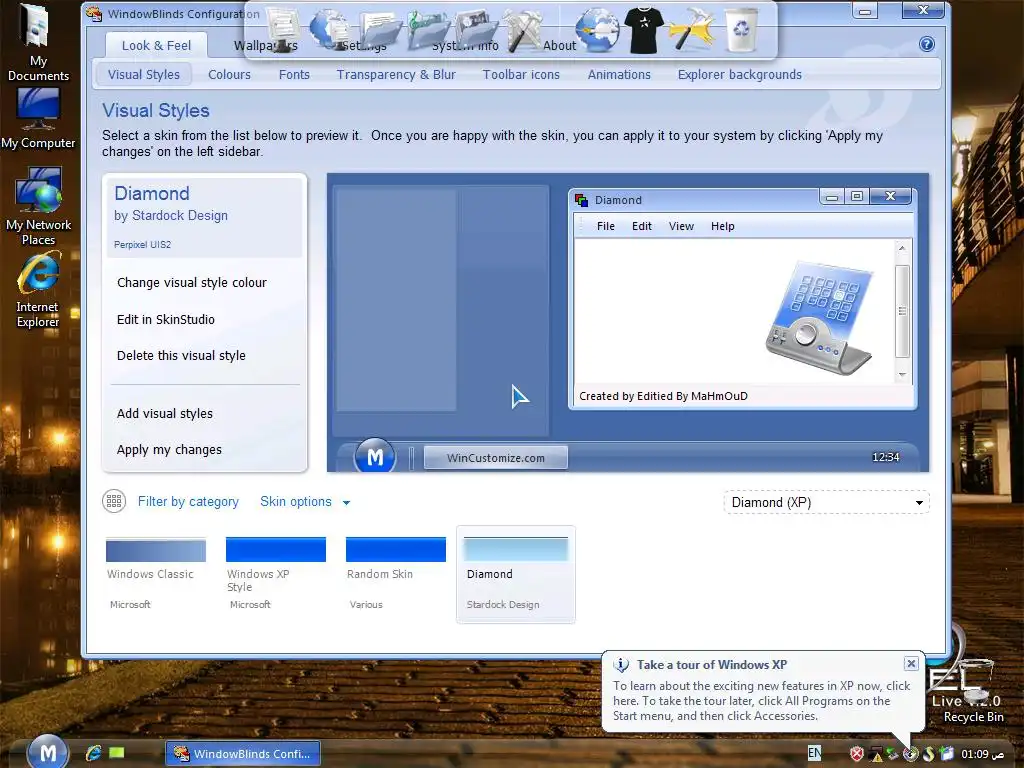
Task: Select the Windows XP Style skin thumbnail
Action: click(x=275, y=573)
